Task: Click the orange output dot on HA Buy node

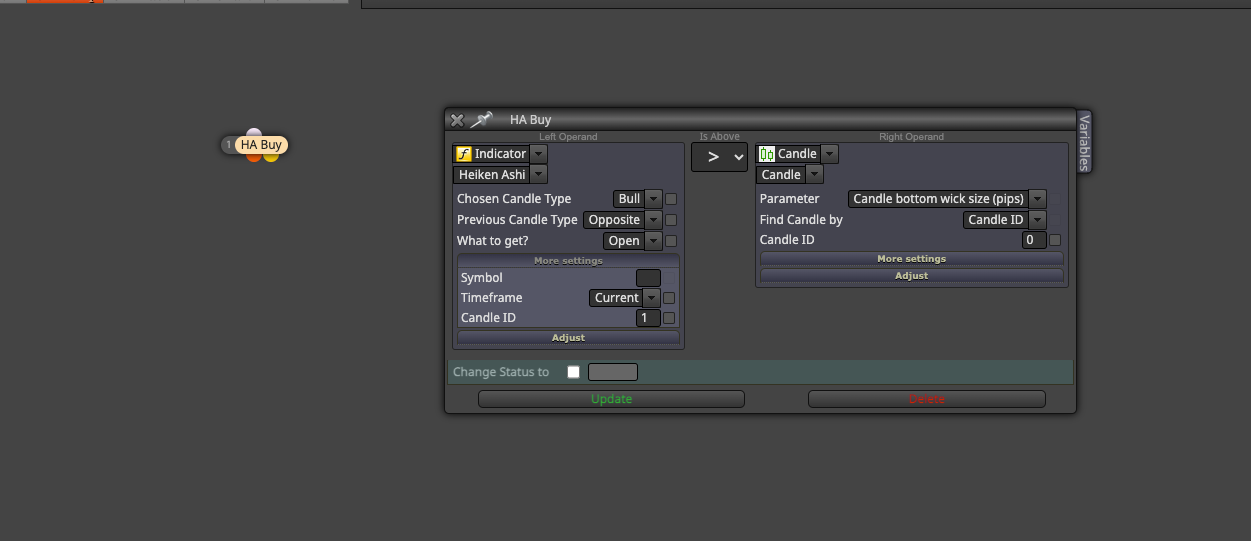Action: pyautogui.click(x=254, y=158)
